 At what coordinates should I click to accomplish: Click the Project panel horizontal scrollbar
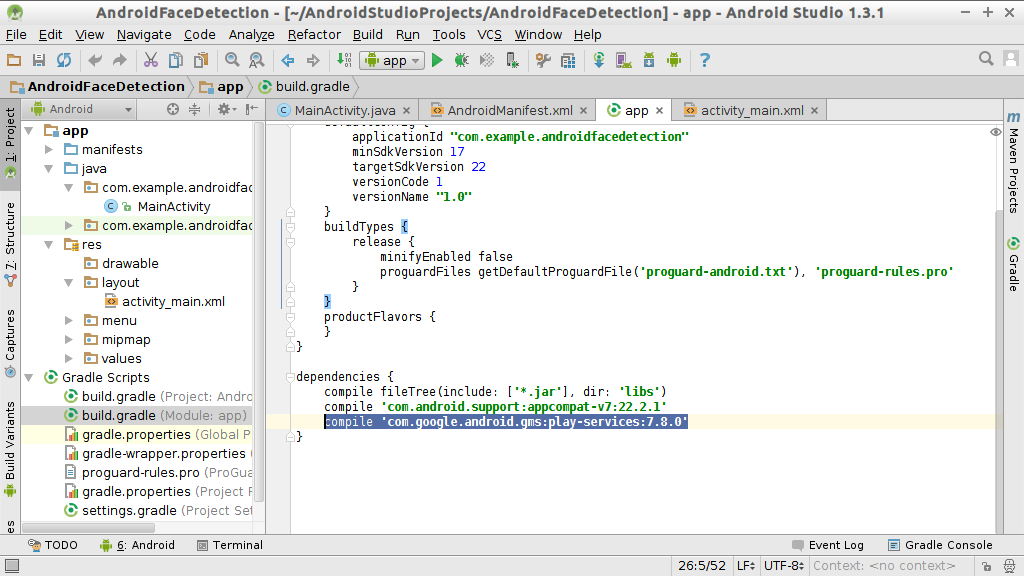click(x=89, y=527)
